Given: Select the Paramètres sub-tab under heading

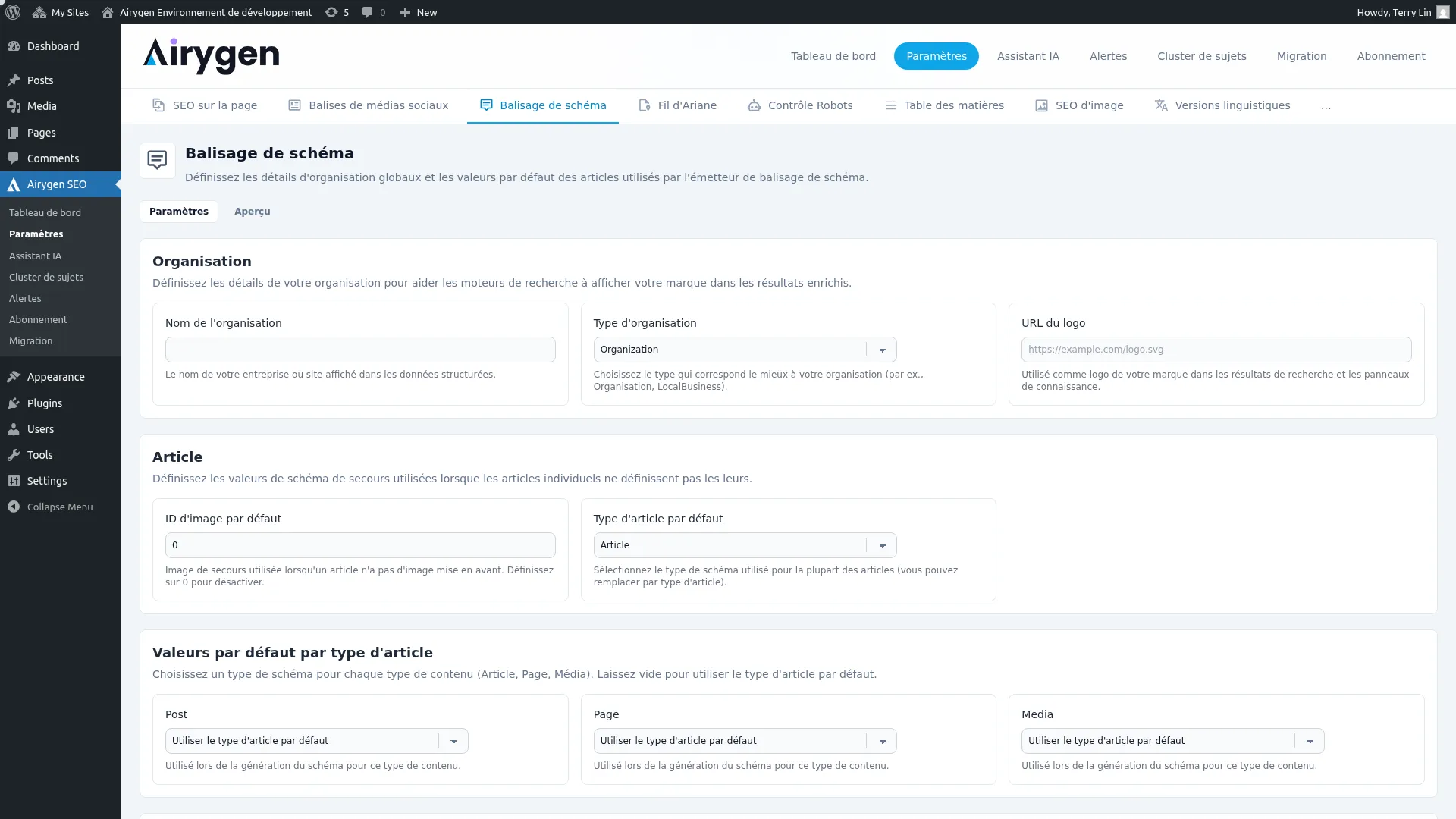Looking at the screenshot, I should point(179,212).
